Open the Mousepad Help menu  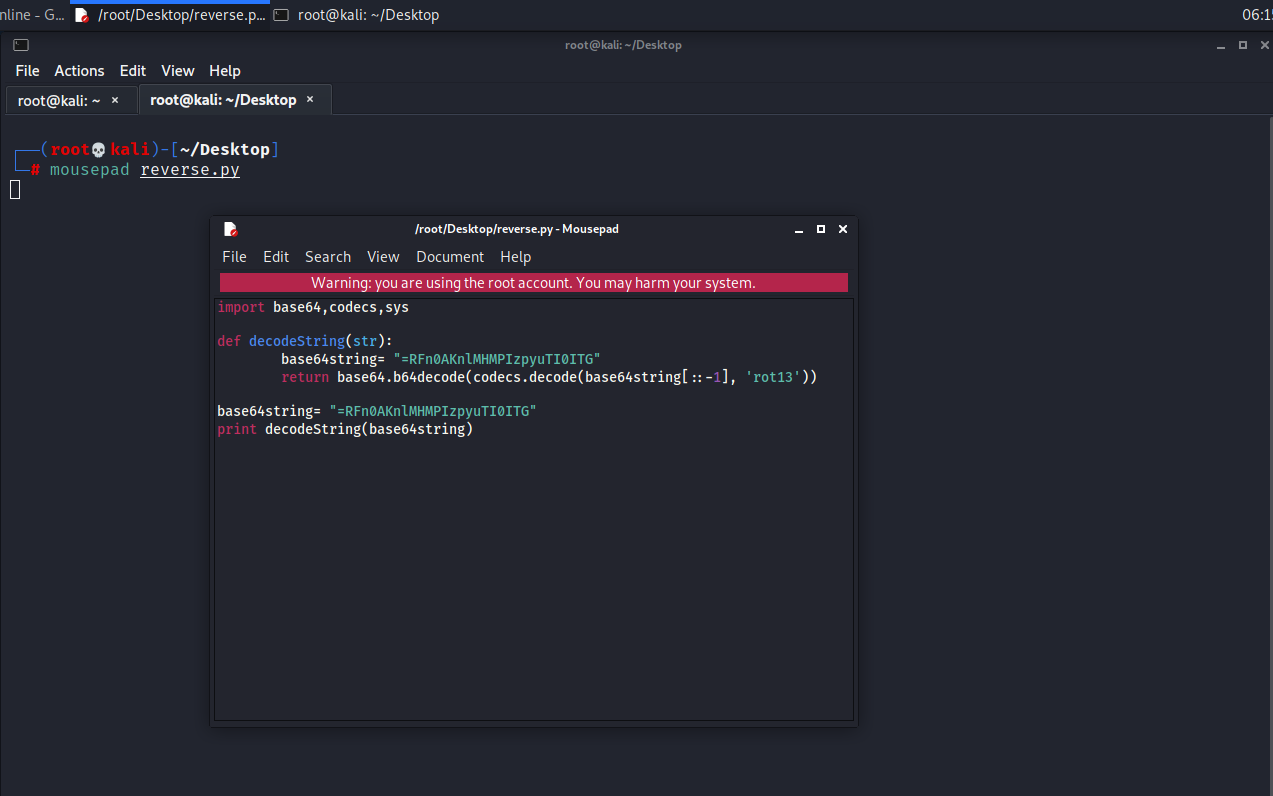515,257
